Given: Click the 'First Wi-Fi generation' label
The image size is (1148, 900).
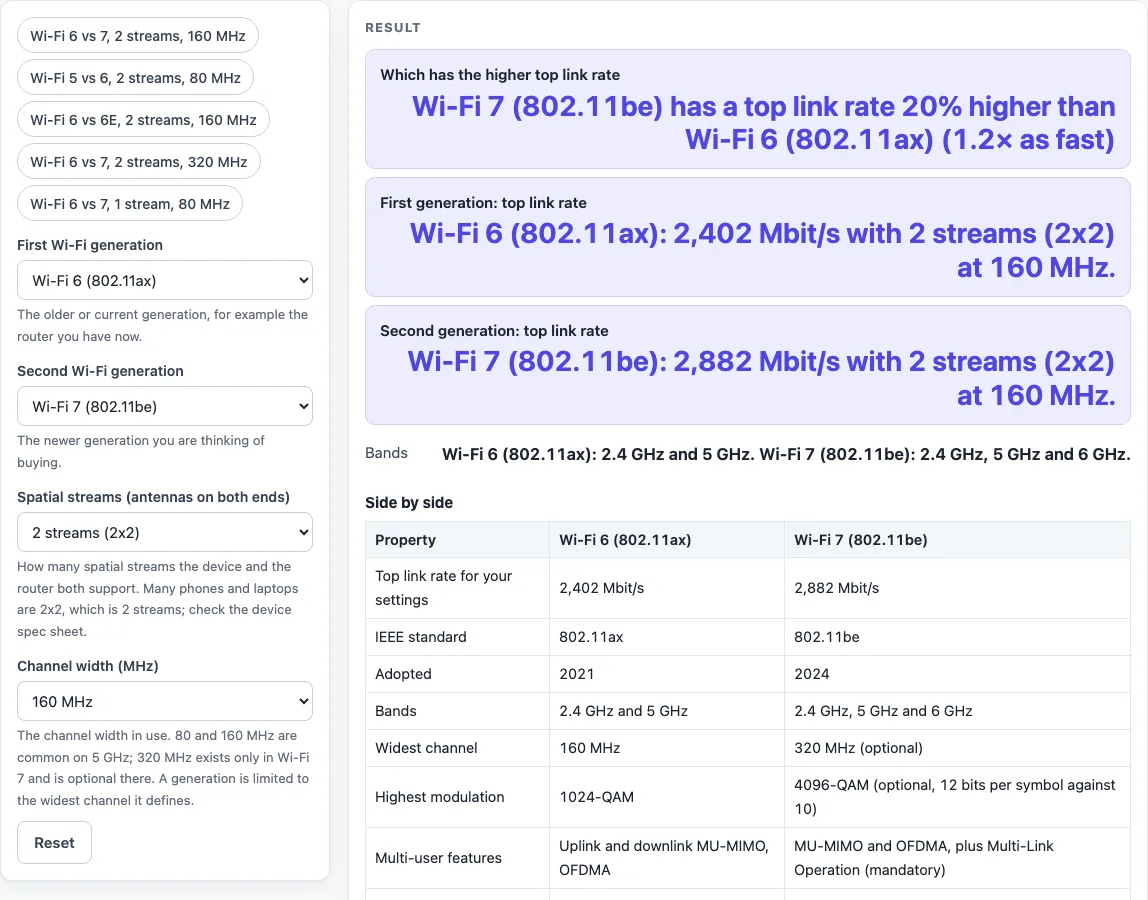Looking at the screenshot, I should coord(90,245).
